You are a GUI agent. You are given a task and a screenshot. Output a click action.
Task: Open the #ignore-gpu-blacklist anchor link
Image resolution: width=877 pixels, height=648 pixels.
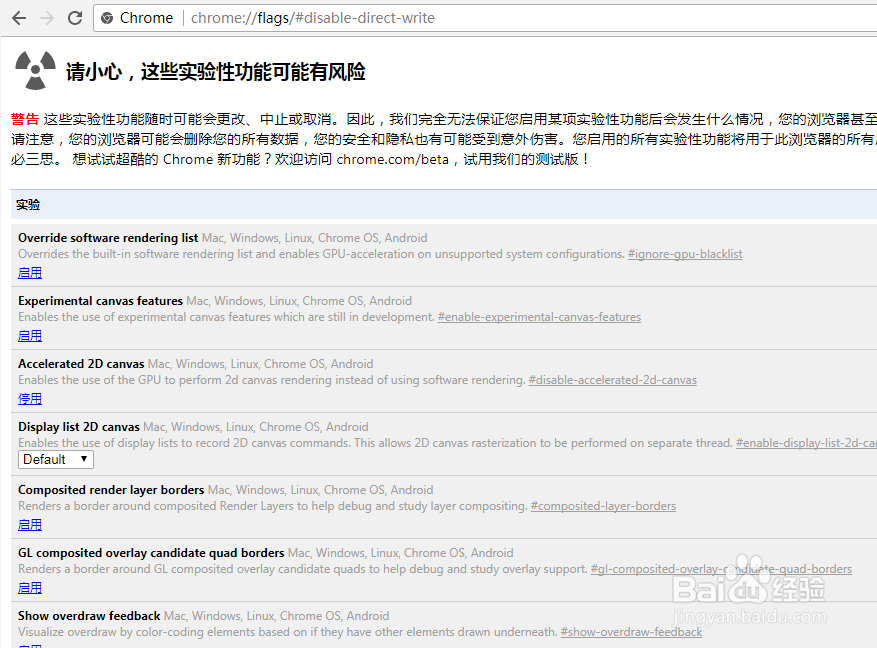(685, 254)
